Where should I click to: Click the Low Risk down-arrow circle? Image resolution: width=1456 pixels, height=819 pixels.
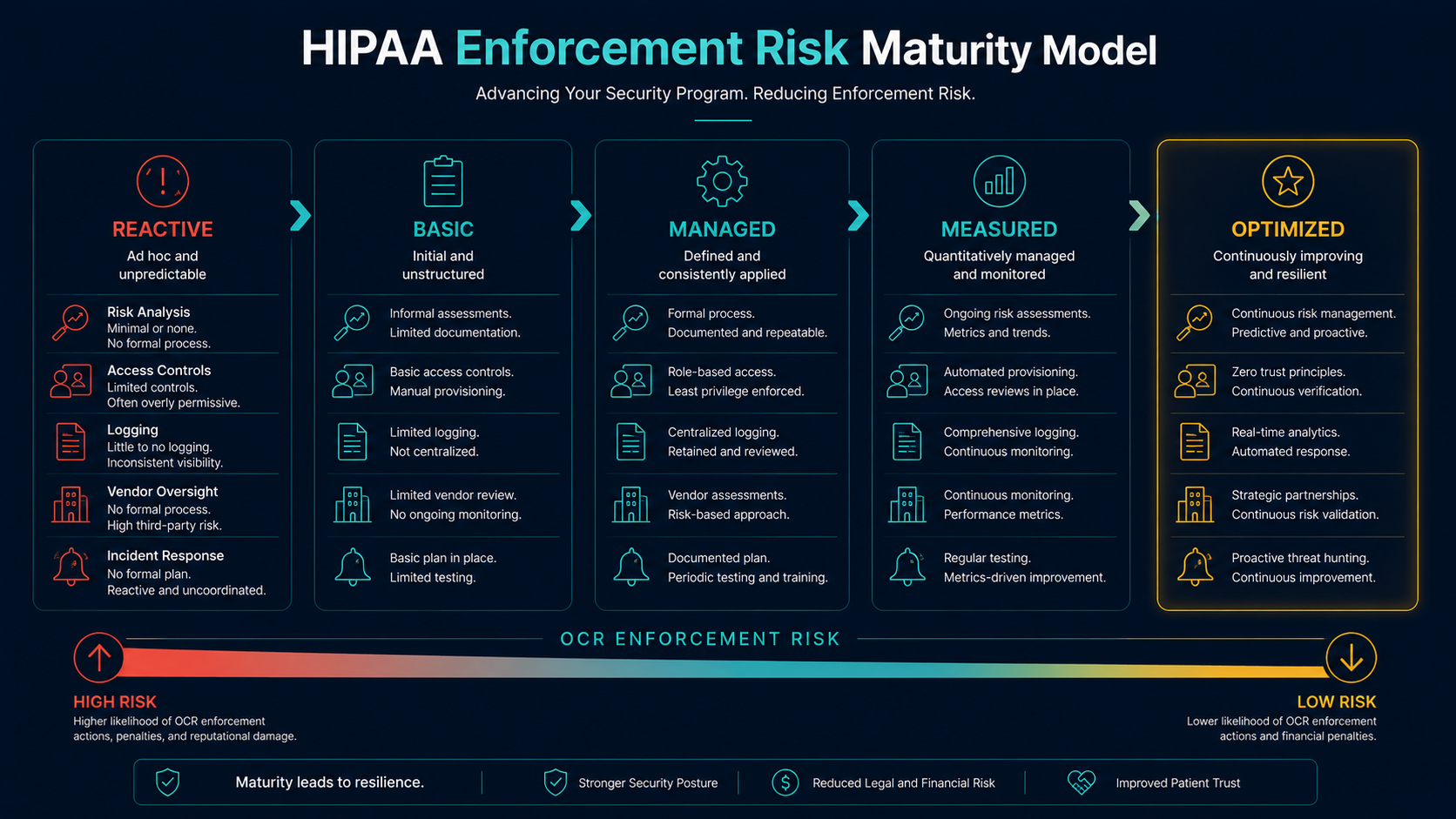[x=1352, y=657]
